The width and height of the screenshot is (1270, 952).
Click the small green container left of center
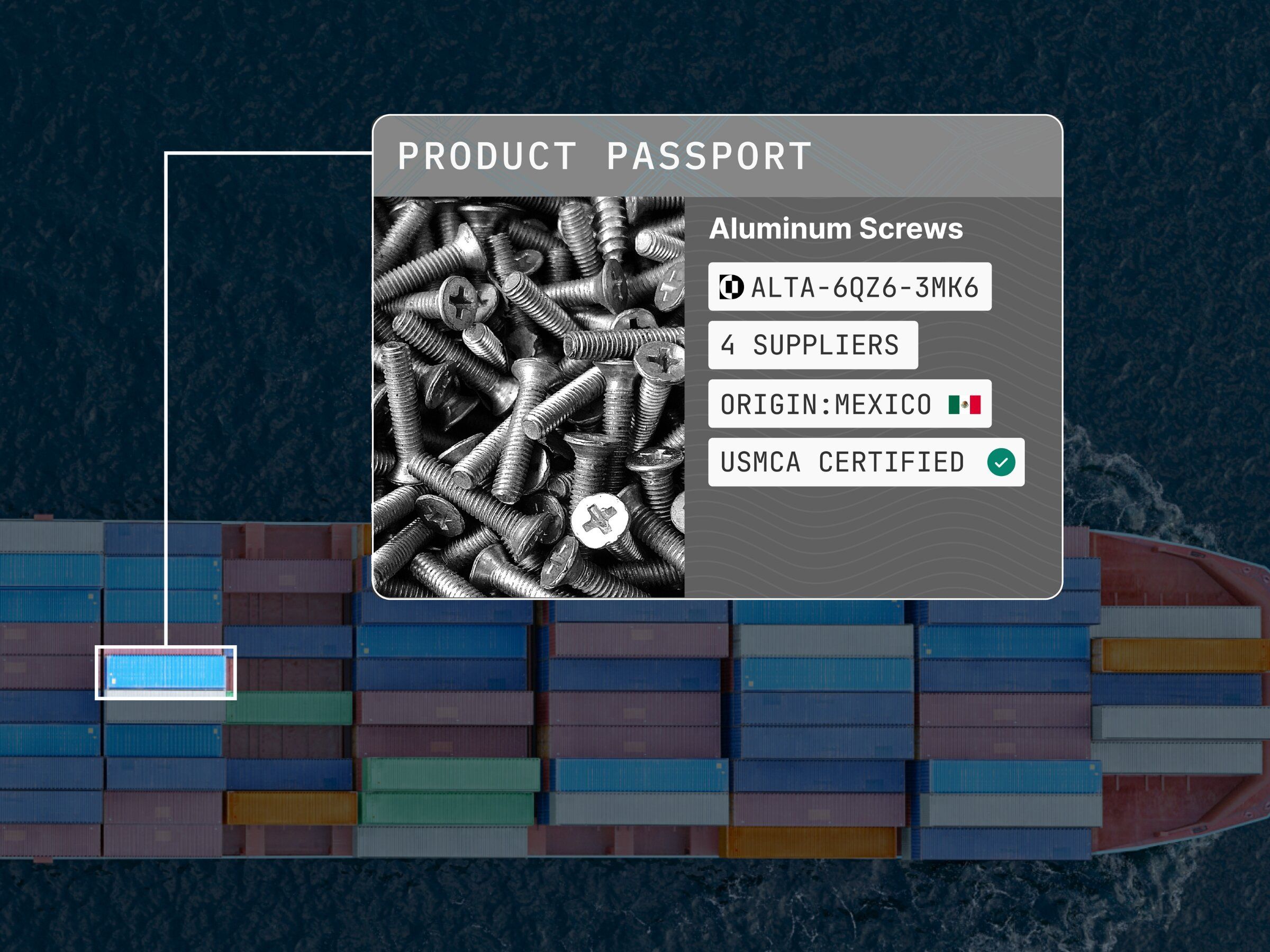[x=289, y=708]
